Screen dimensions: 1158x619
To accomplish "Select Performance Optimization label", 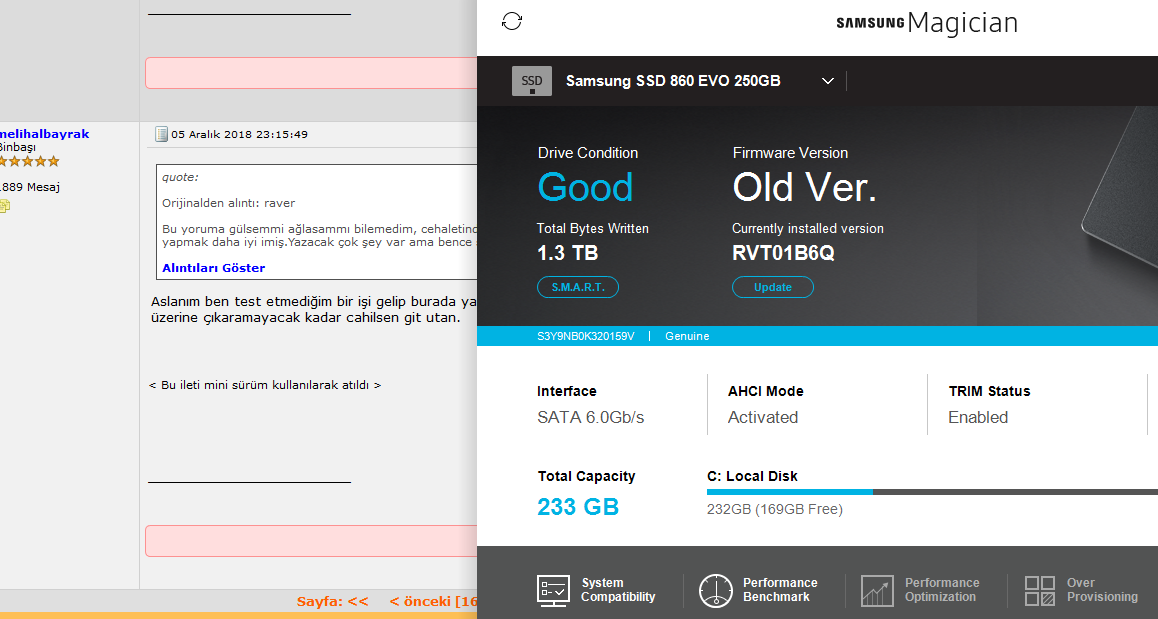I will tap(942, 589).
